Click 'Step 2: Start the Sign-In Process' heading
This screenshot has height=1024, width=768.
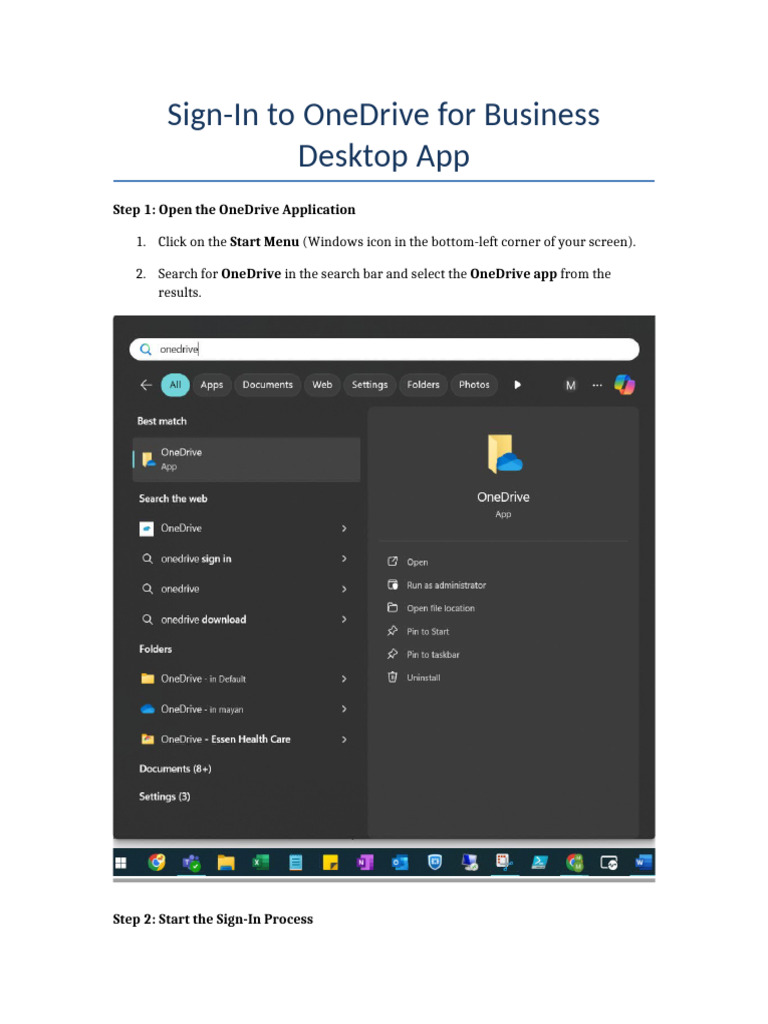pyautogui.click(x=213, y=919)
